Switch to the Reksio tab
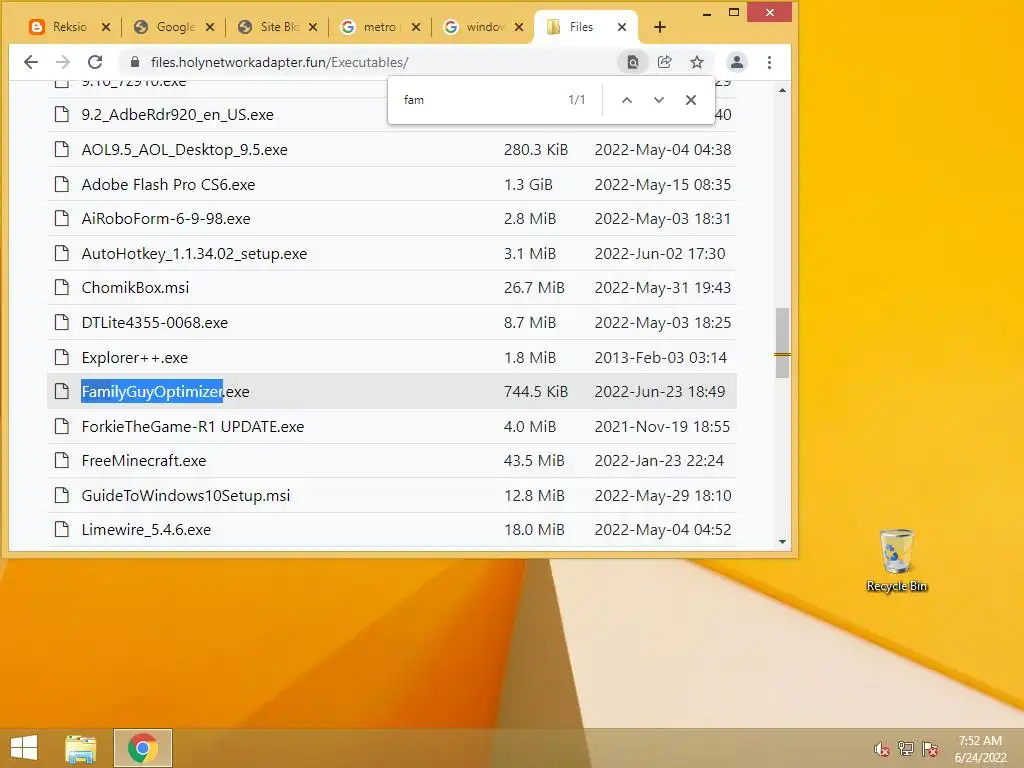 [x=69, y=27]
